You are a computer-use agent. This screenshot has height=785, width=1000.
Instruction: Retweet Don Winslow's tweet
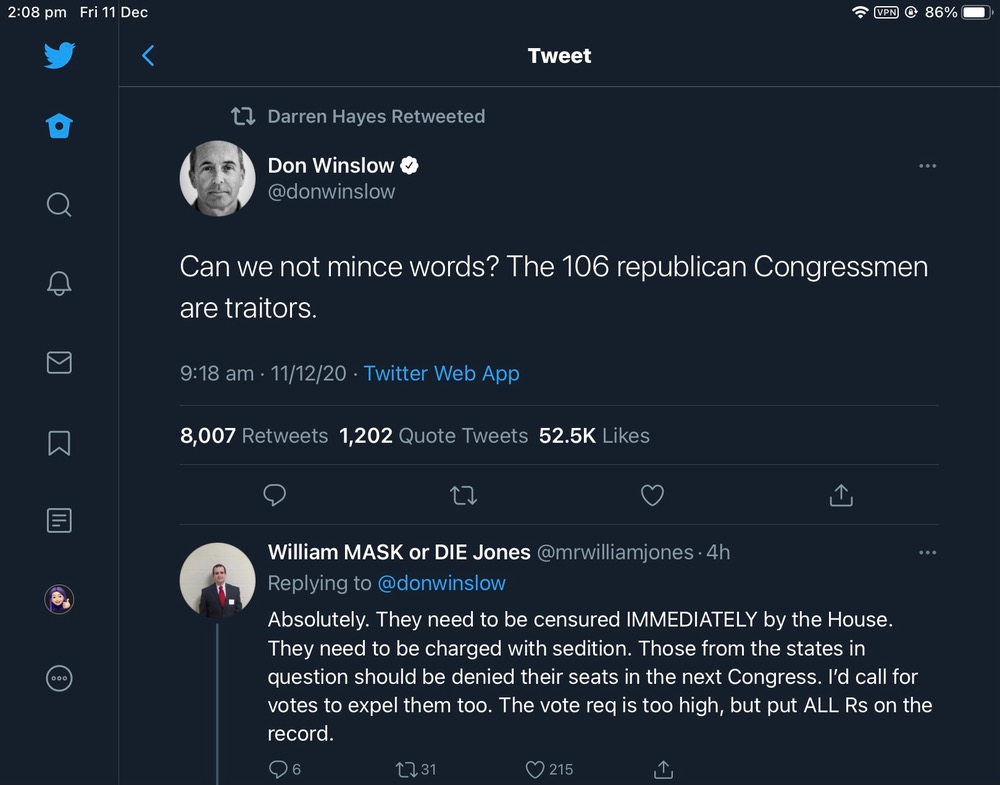tap(463, 495)
